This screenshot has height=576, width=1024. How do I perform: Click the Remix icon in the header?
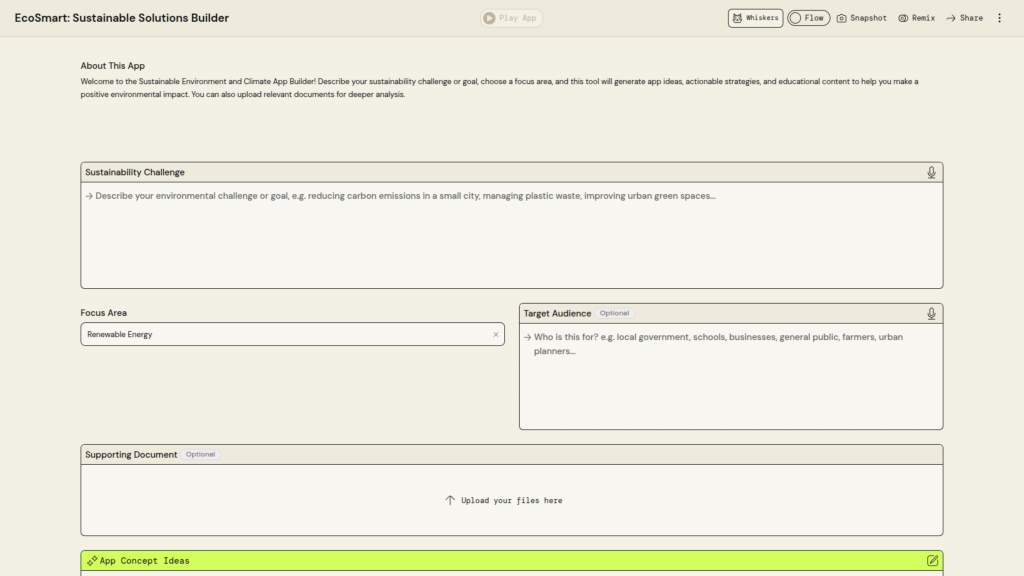(x=903, y=18)
